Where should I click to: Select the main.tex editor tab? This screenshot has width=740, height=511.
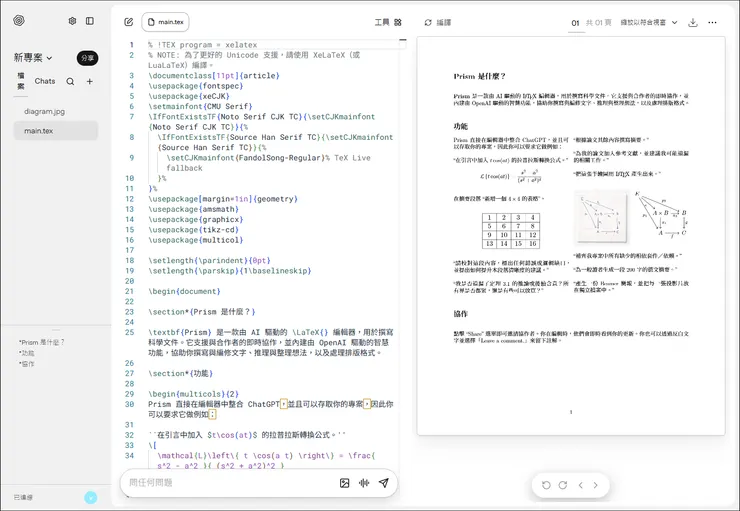click(x=165, y=22)
